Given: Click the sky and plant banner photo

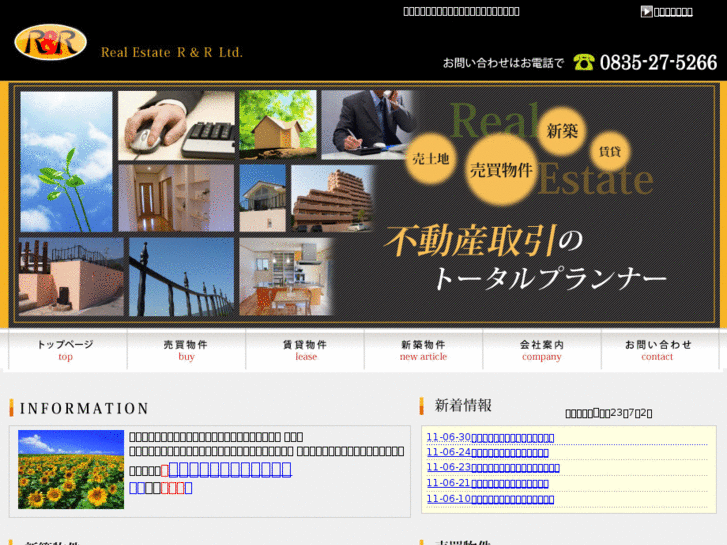Looking at the screenshot, I should tap(66, 161).
